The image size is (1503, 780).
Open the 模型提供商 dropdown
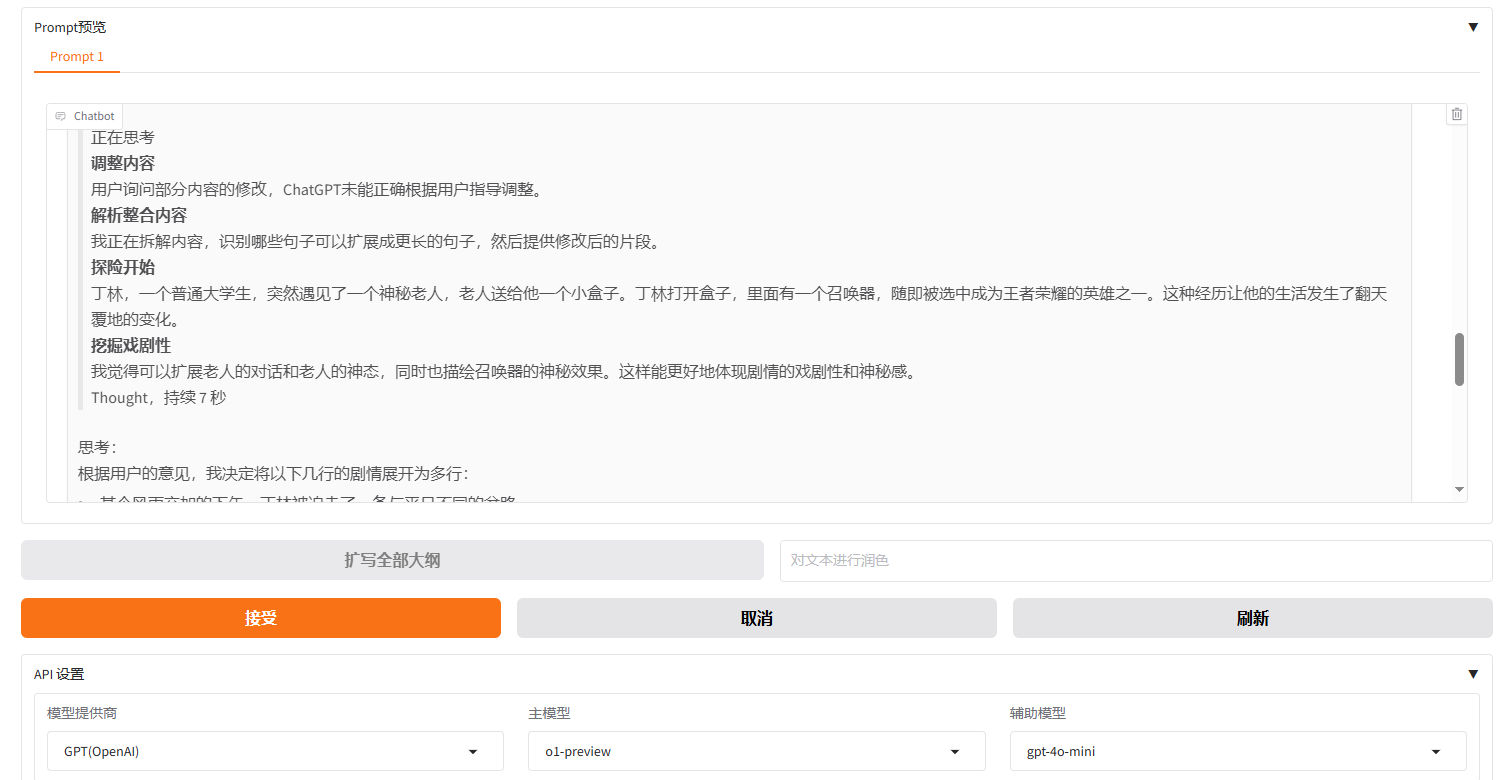click(x=275, y=751)
